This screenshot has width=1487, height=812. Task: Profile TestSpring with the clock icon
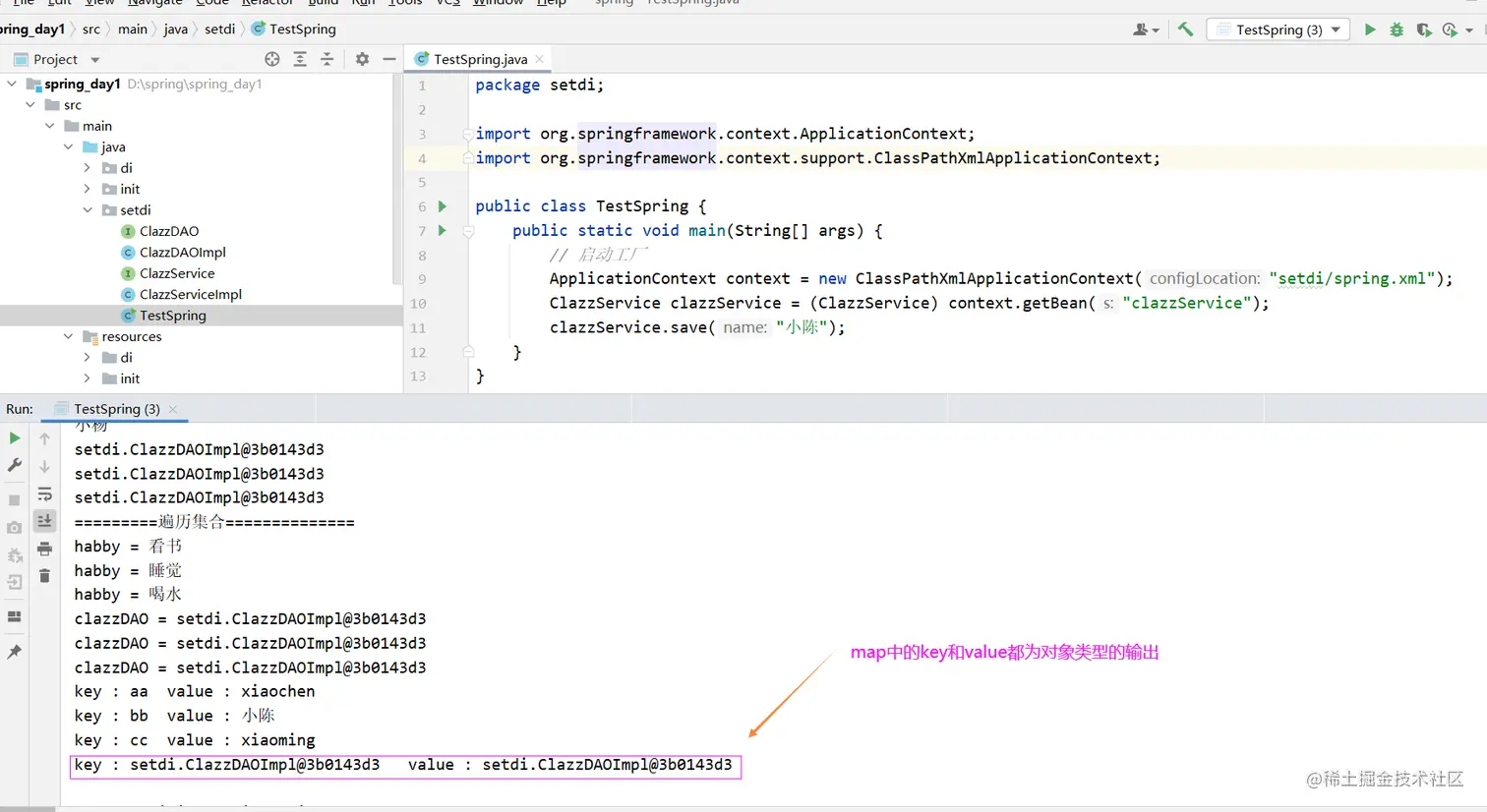tap(1450, 29)
